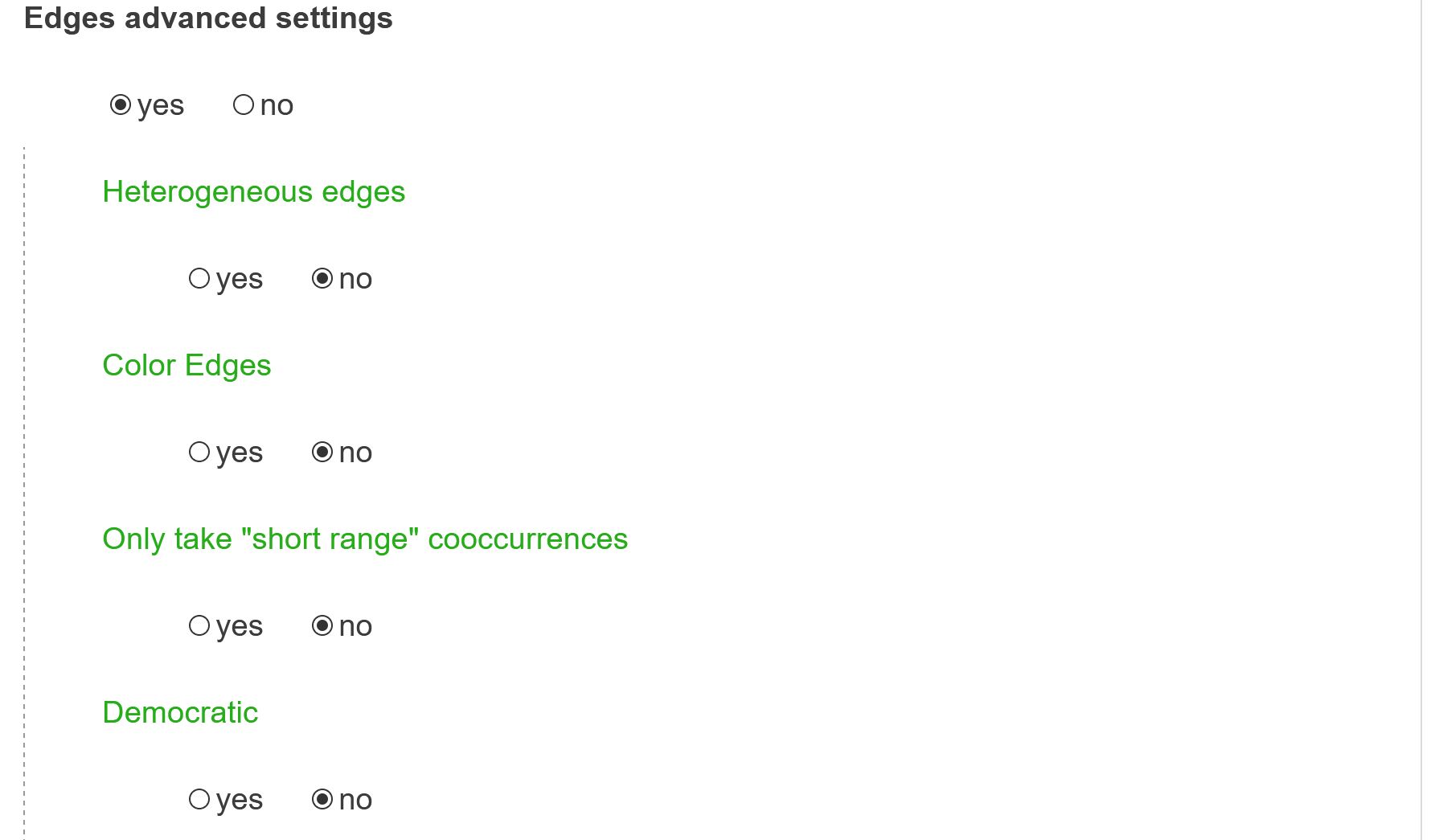The image size is (1435, 840).
Task: Open the Only take "short range" cooccurrences heading
Action: (x=365, y=539)
